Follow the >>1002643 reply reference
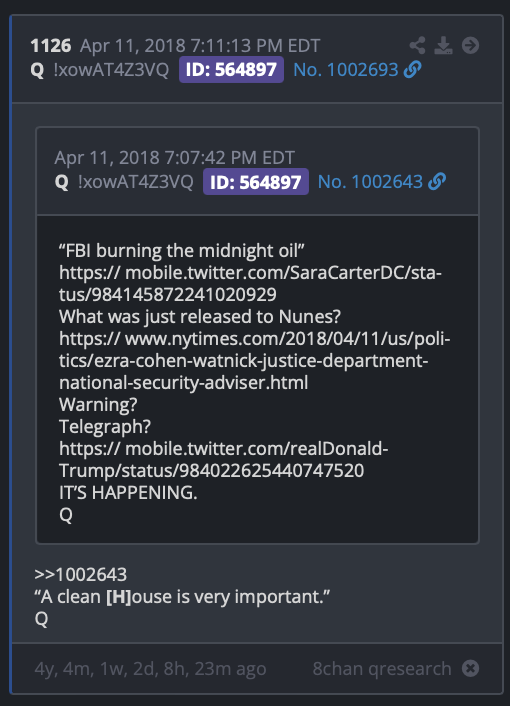 (81, 575)
